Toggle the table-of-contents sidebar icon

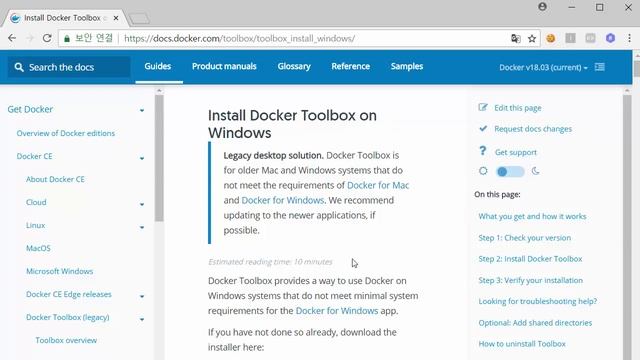point(600,67)
